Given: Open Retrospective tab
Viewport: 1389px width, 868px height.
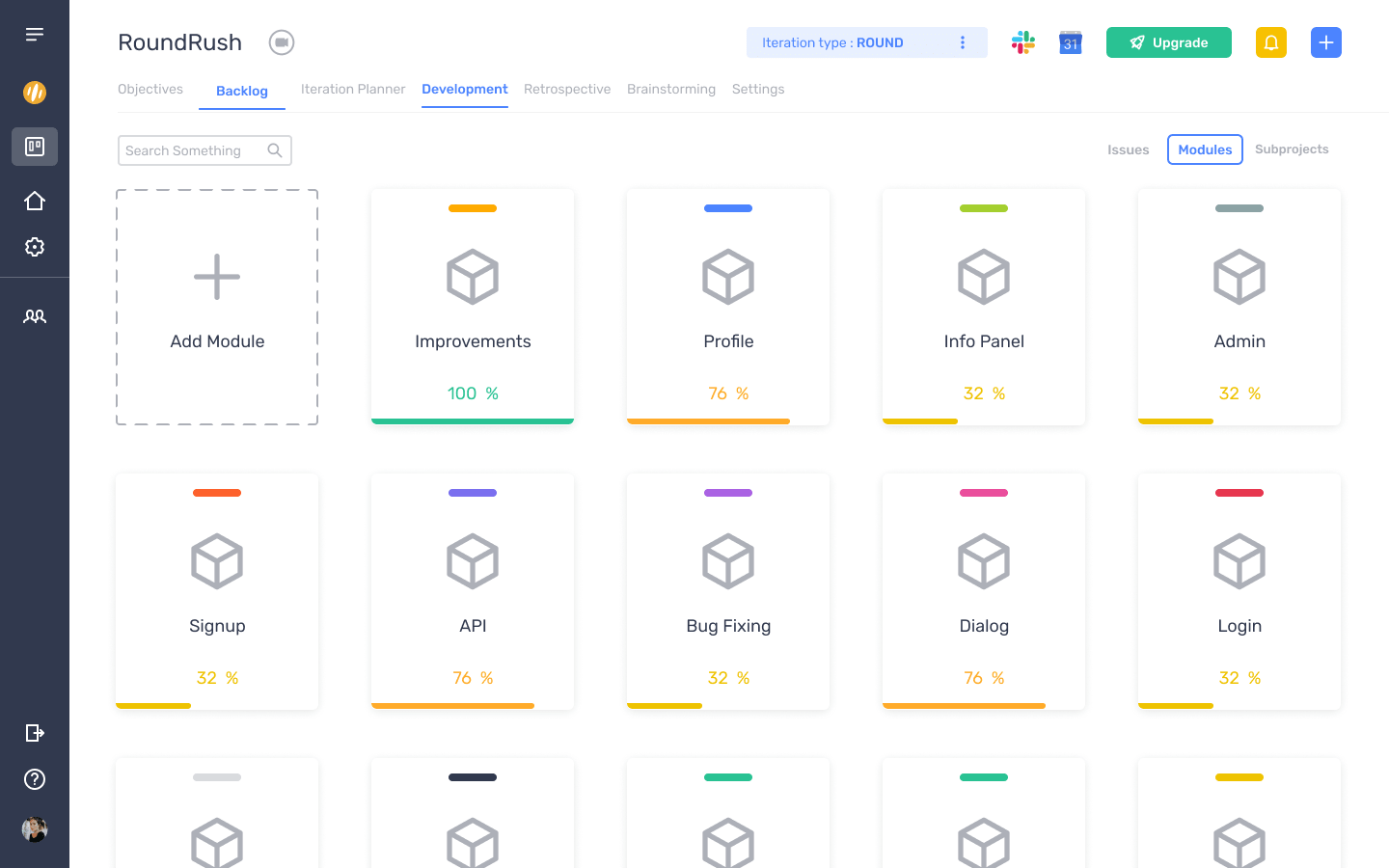Looking at the screenshot, I should [x=567, y=89].
